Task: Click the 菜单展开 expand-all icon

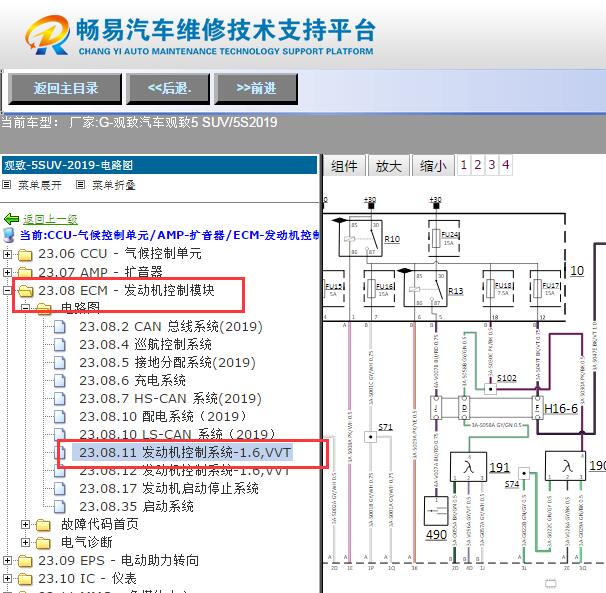Action: click(7, 185)
